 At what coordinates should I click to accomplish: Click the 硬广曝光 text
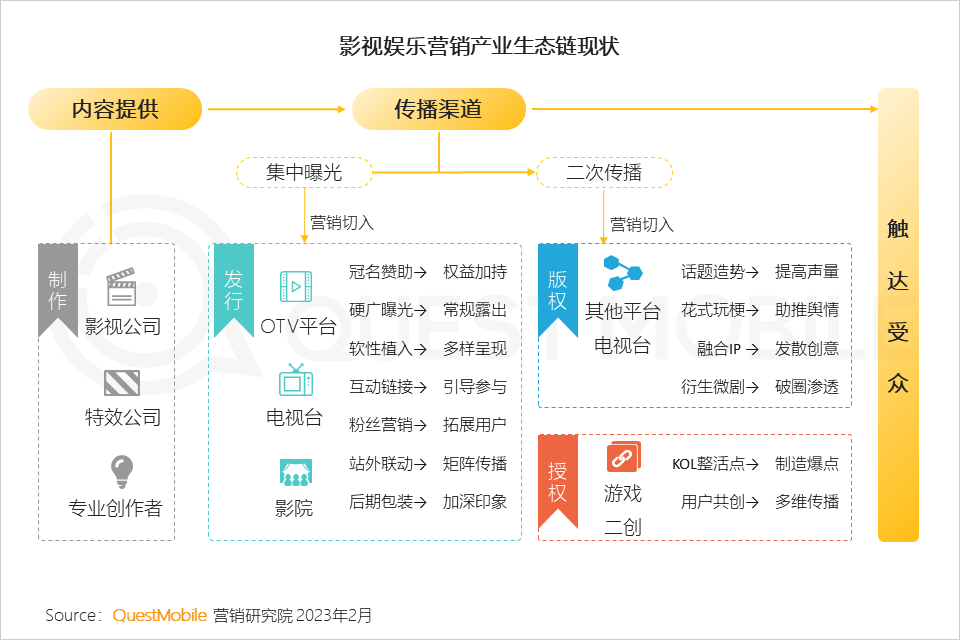pos(381,310)
